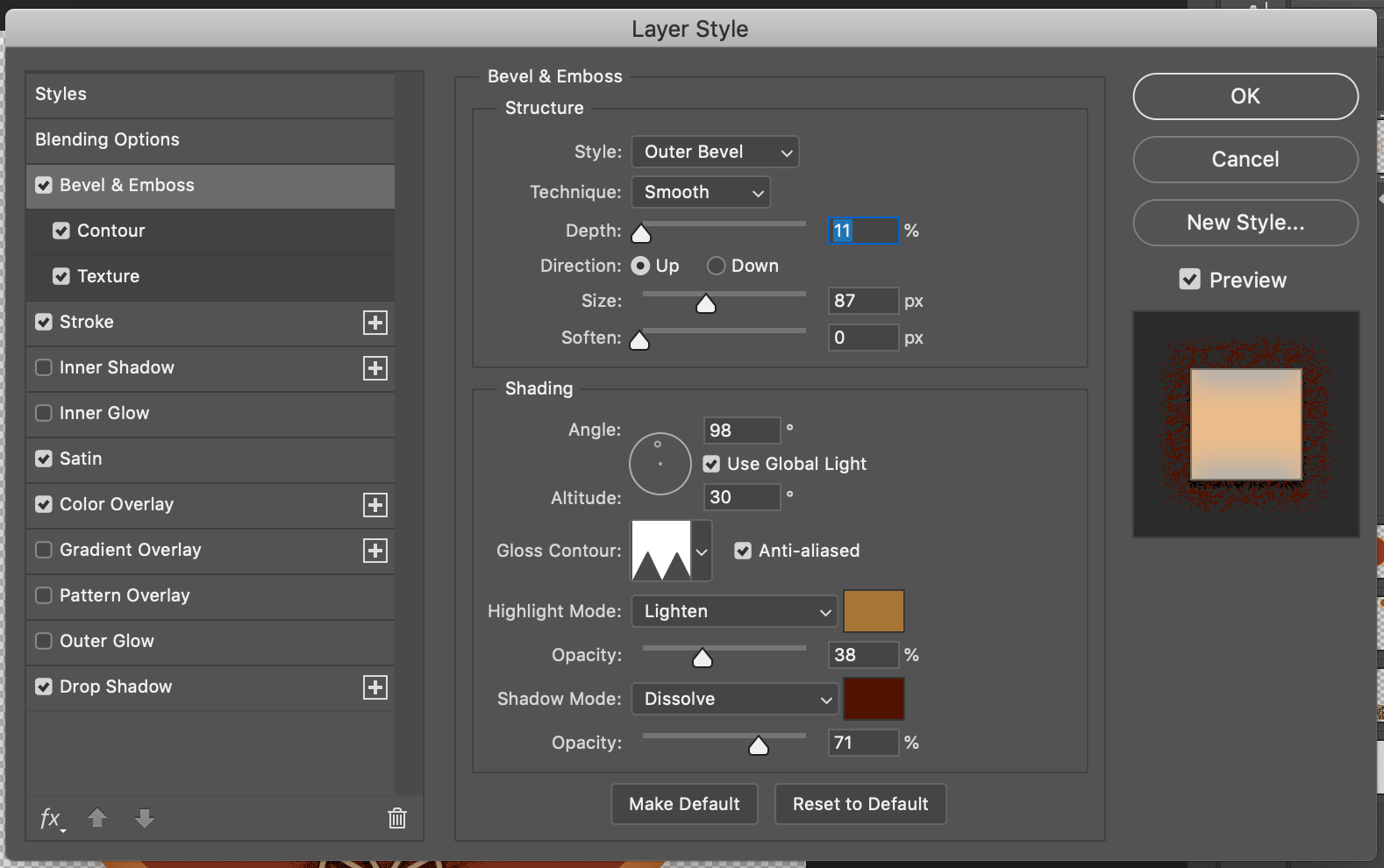Screen dimensions: 1384x868
Task: Enable the Inner Glow checkbox
Action: [44, 413]
